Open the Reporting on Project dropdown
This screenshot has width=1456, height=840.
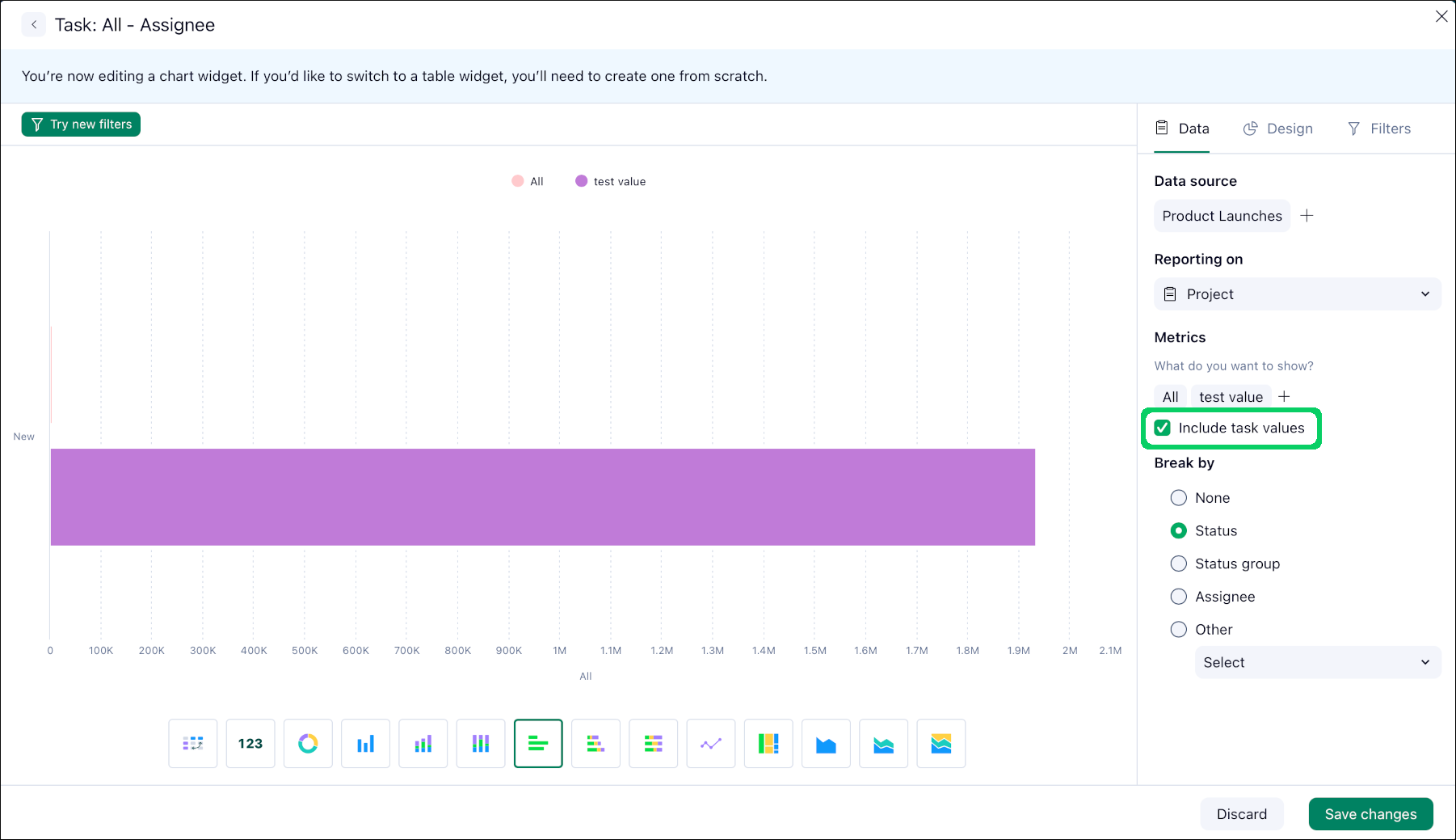1296,293
